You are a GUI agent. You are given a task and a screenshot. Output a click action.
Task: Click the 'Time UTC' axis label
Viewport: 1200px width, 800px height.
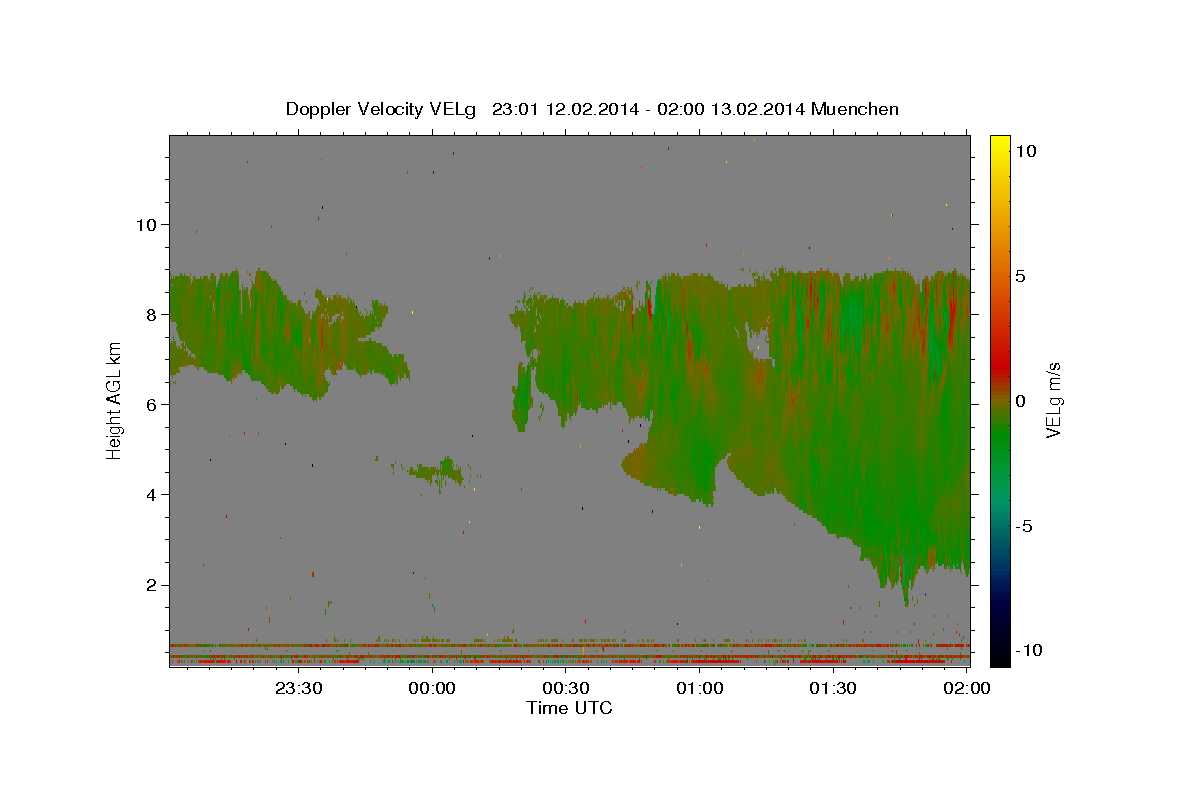[569, 708]
